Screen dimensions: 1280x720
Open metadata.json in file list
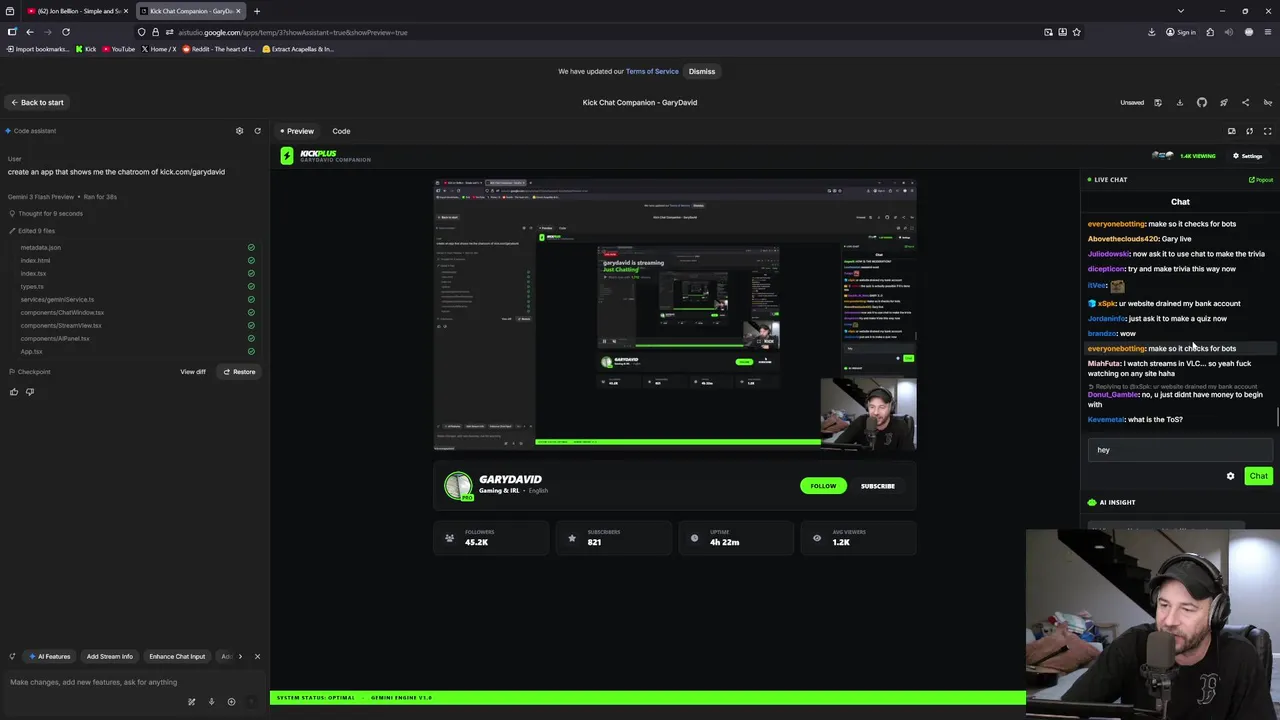pyautogui.click(x=41, y=247)
